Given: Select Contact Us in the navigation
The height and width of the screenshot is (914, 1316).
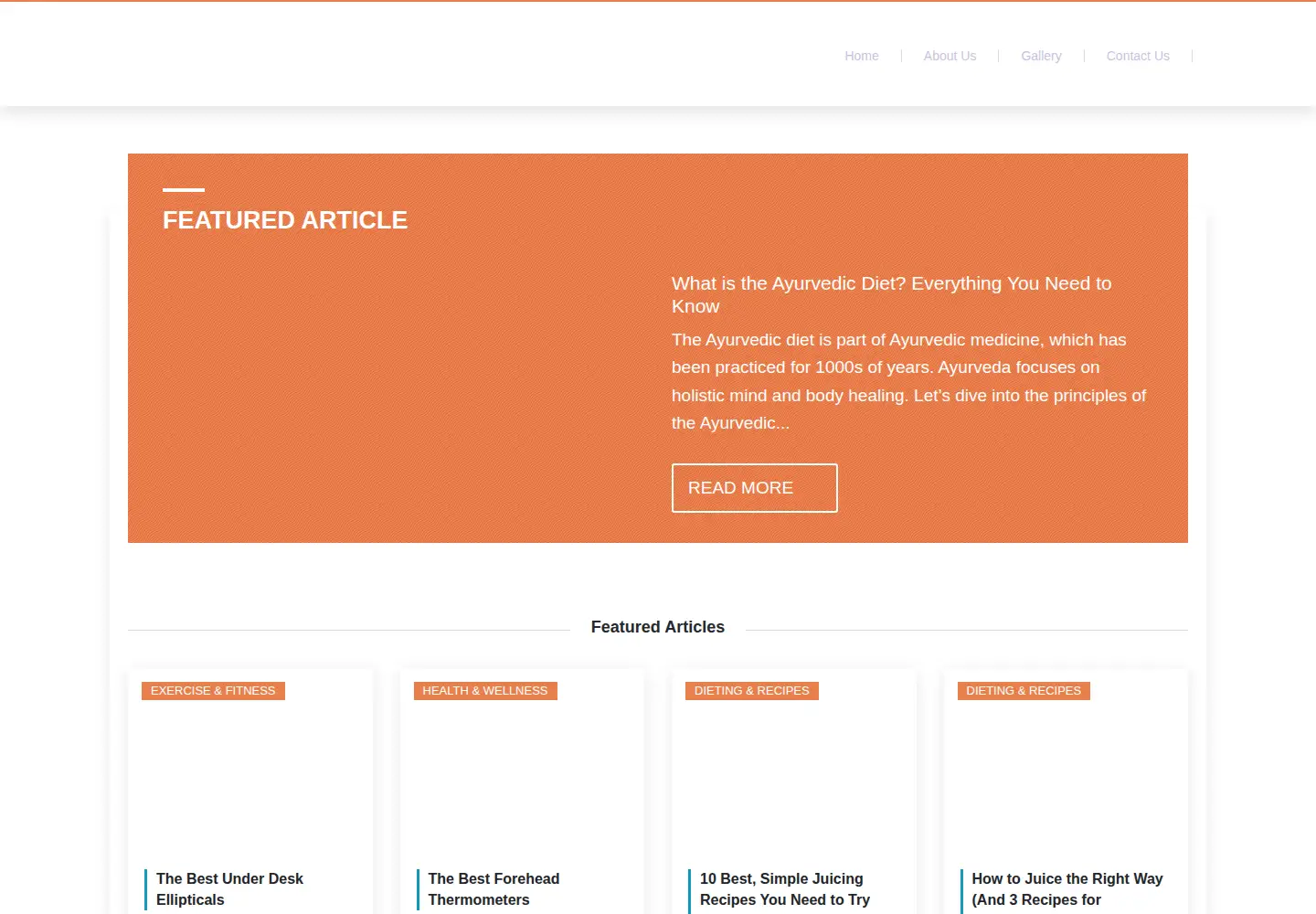Looking at the screenshot, I should click(1138, 56).
